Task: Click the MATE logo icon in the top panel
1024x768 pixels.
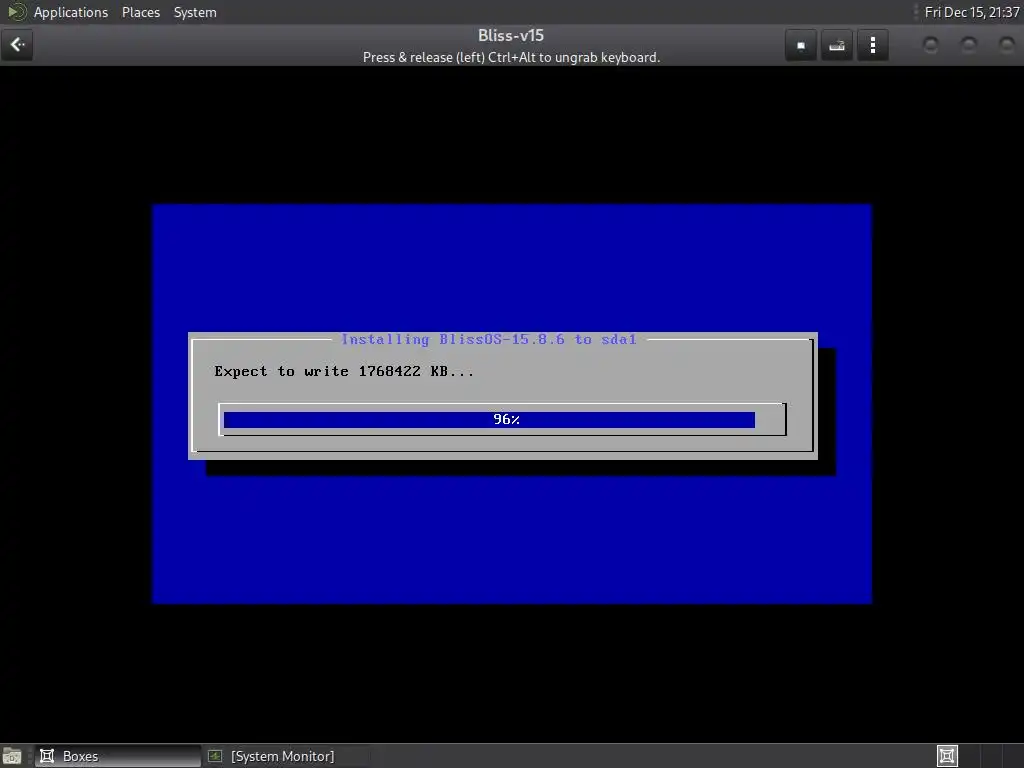Action: [x=16, y=12]
